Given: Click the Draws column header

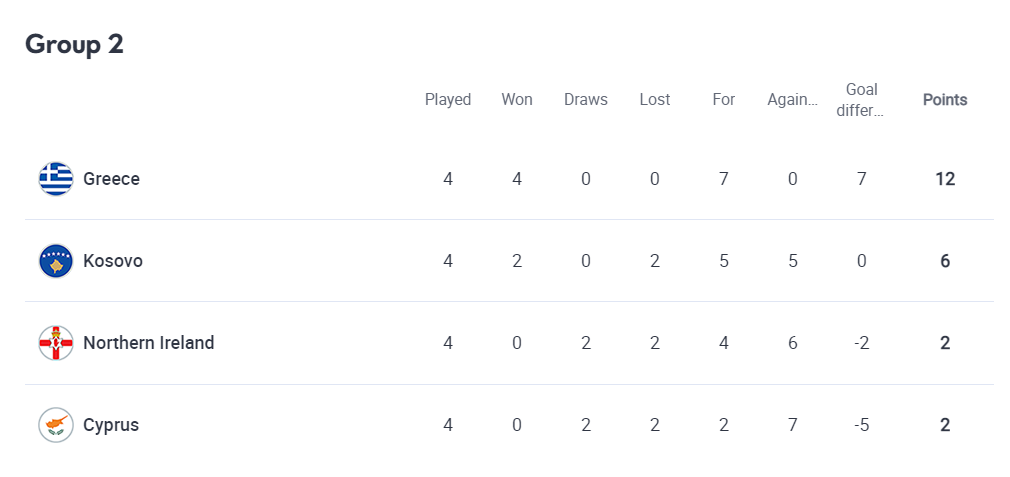Looking at the screenshot, I should tap(586, 100).
